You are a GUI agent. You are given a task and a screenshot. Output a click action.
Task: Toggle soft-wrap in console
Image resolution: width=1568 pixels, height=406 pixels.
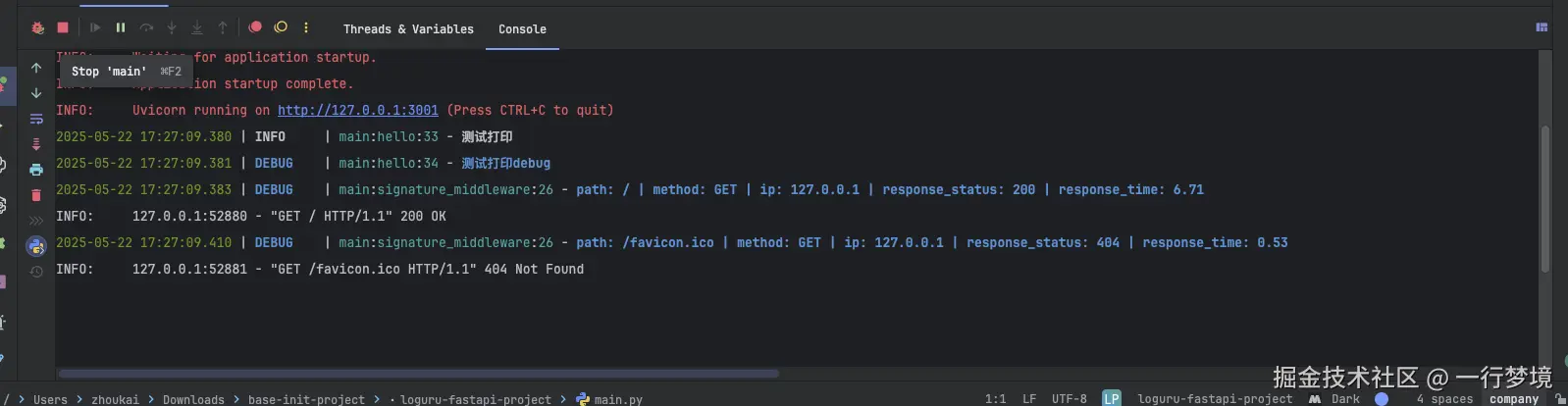point(36,119)
